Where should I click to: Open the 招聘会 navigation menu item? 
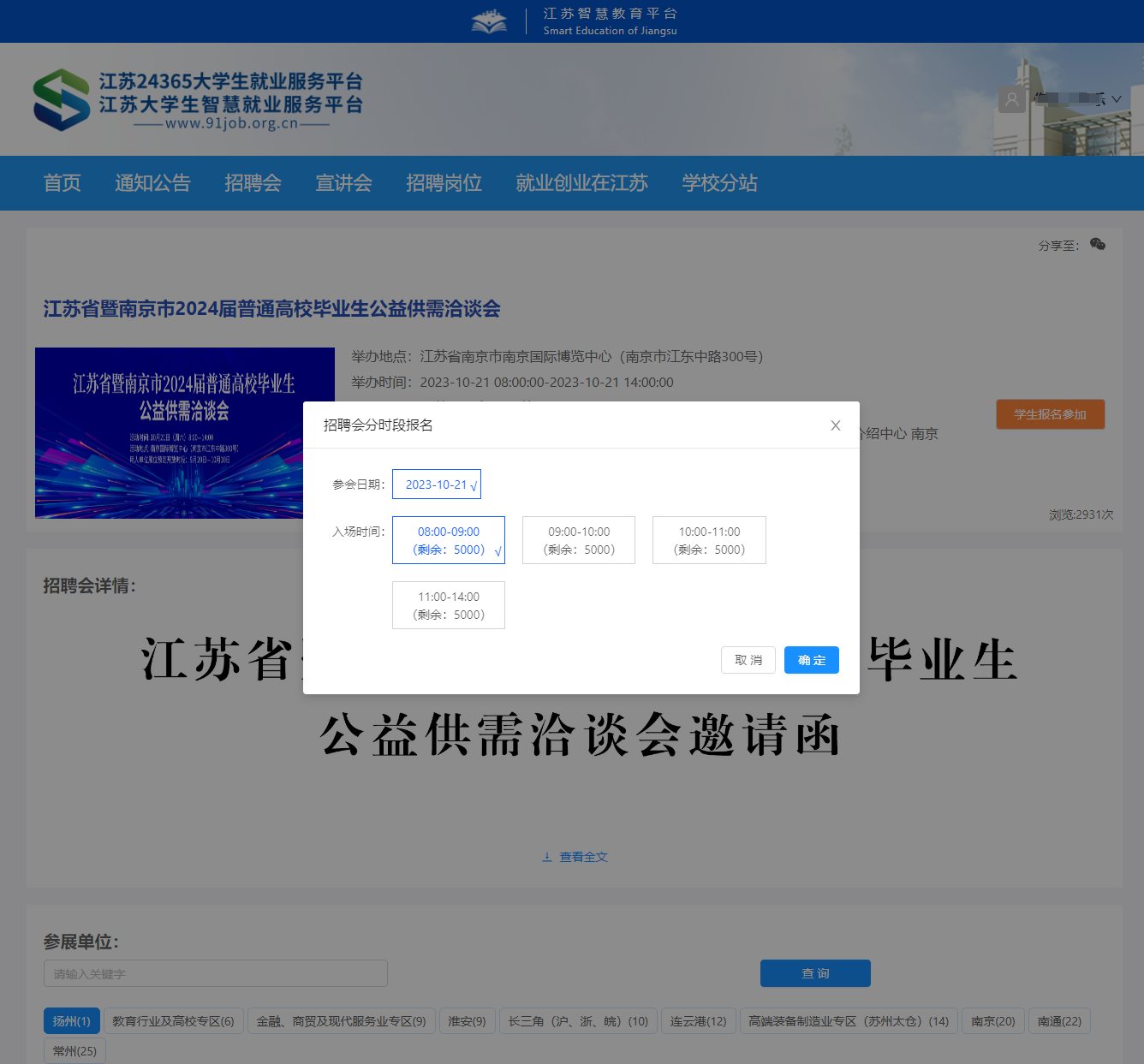click(x=253, y=183)
